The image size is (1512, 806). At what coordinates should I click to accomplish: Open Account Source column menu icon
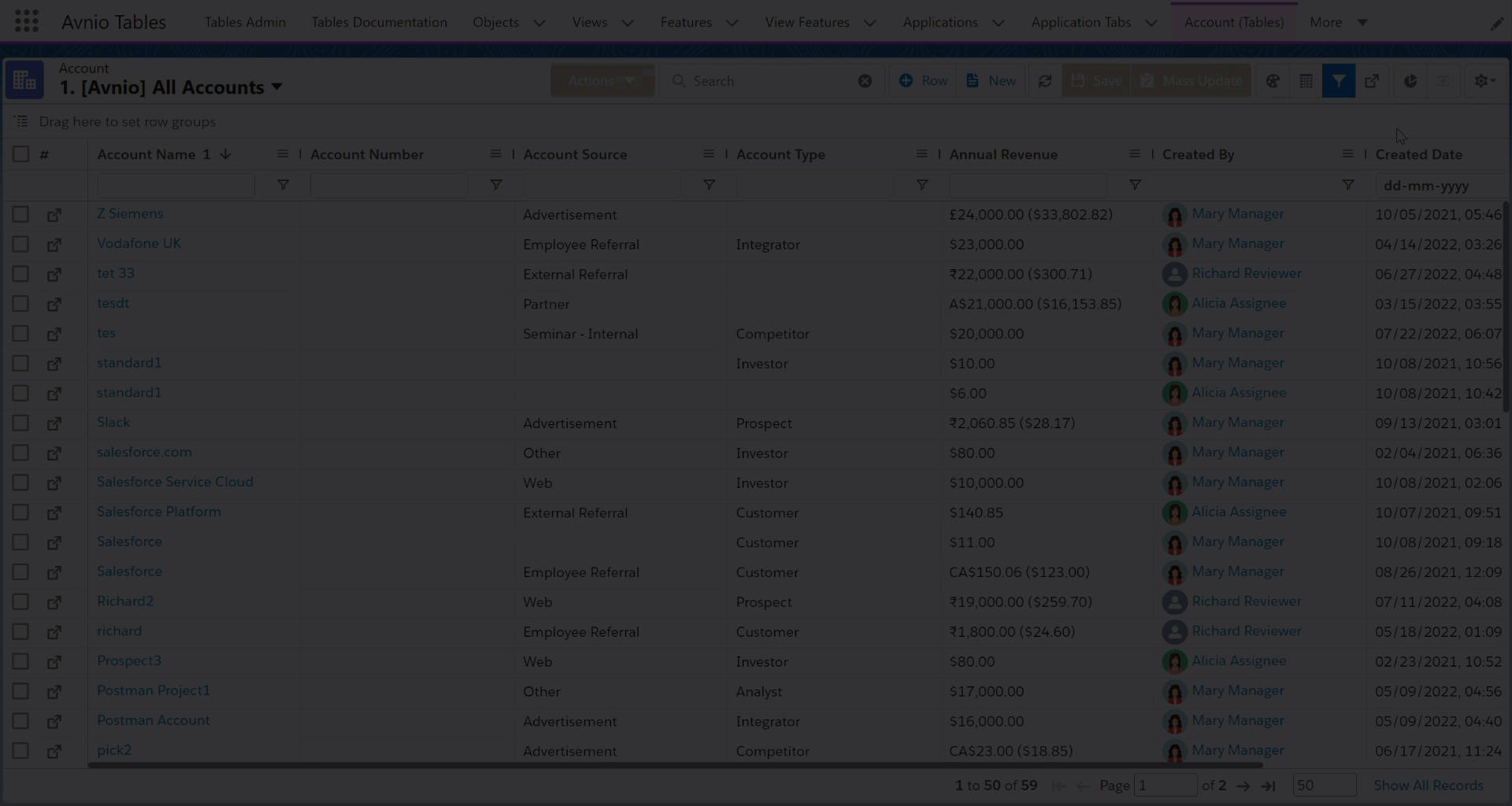point(709,154)
